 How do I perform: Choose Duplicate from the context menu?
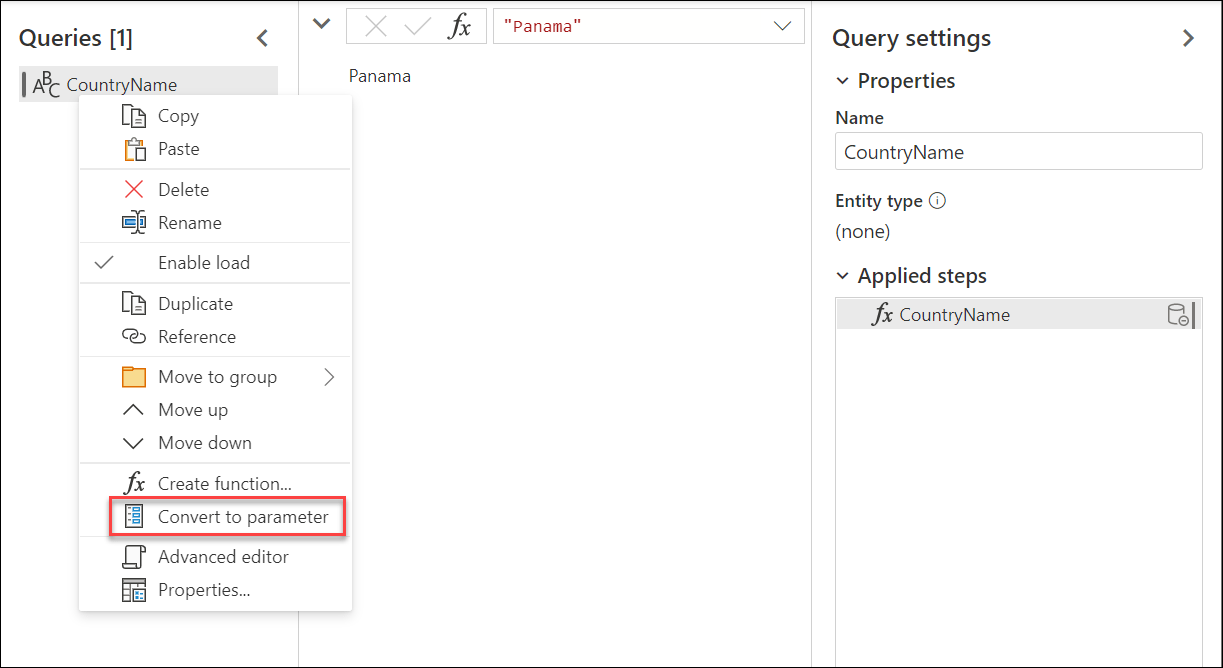tap(215, 304)
